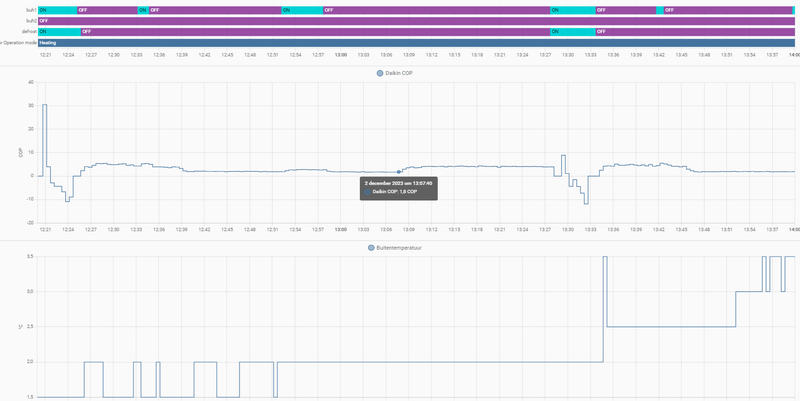Click the temperature line's 2,5 plateau

click(671, 327)
